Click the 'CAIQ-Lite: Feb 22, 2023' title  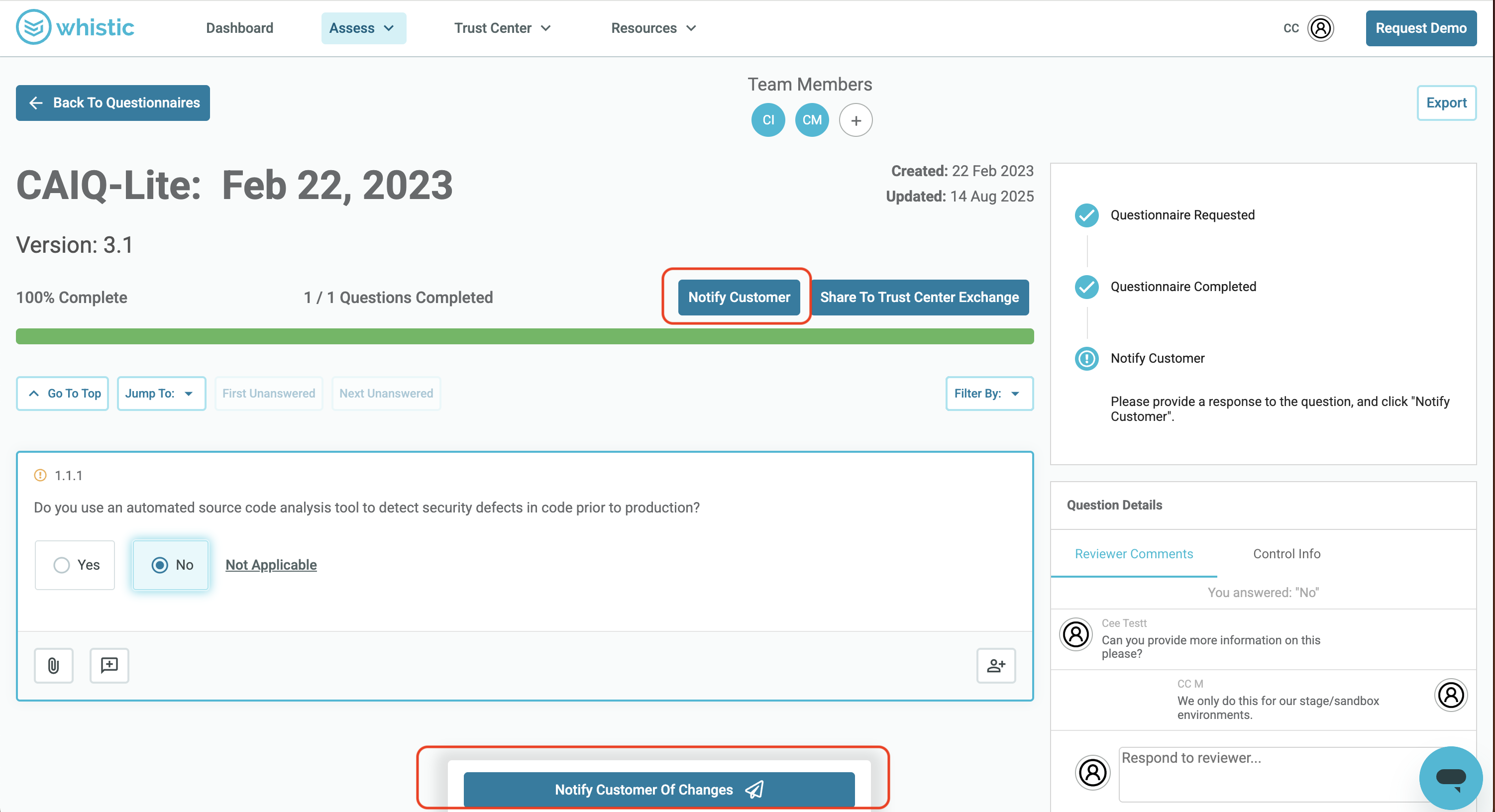click(x=234, y=185)
